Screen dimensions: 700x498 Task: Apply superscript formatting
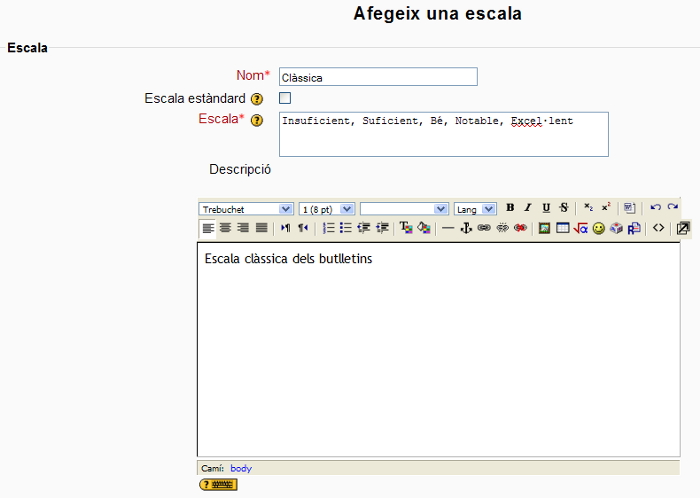606,208
